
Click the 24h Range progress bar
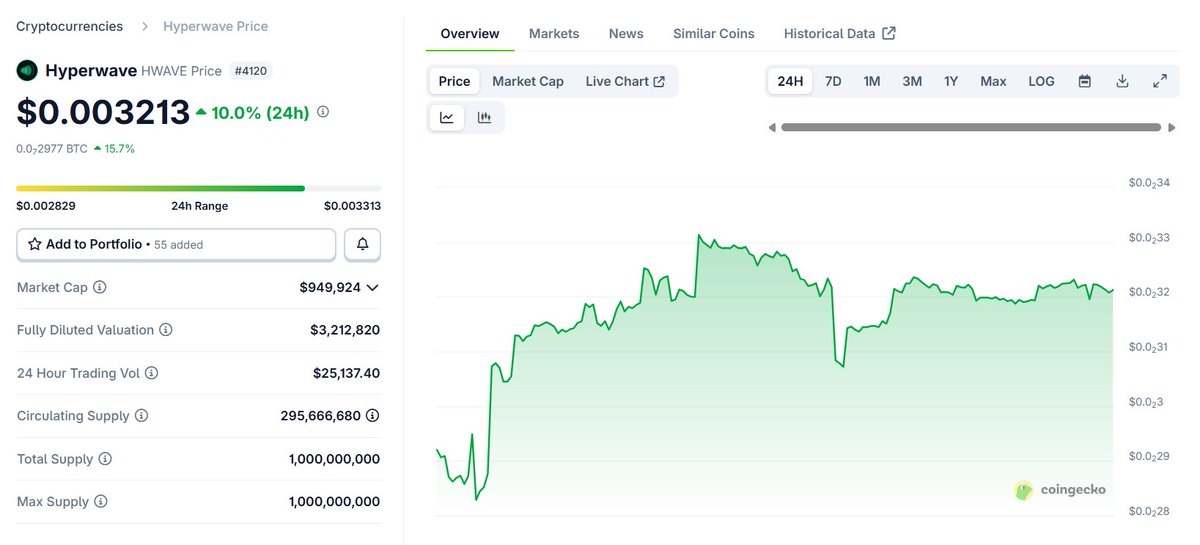(198, 188)
